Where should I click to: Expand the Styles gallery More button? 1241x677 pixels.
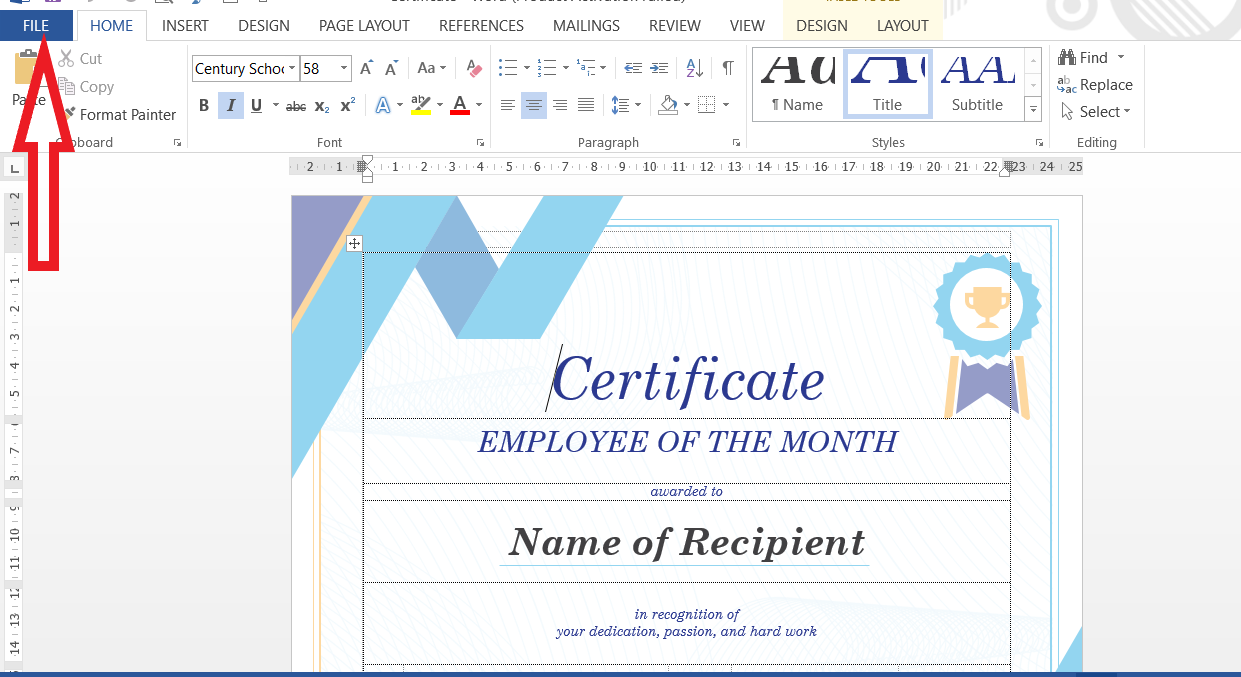click(1034, 111)
